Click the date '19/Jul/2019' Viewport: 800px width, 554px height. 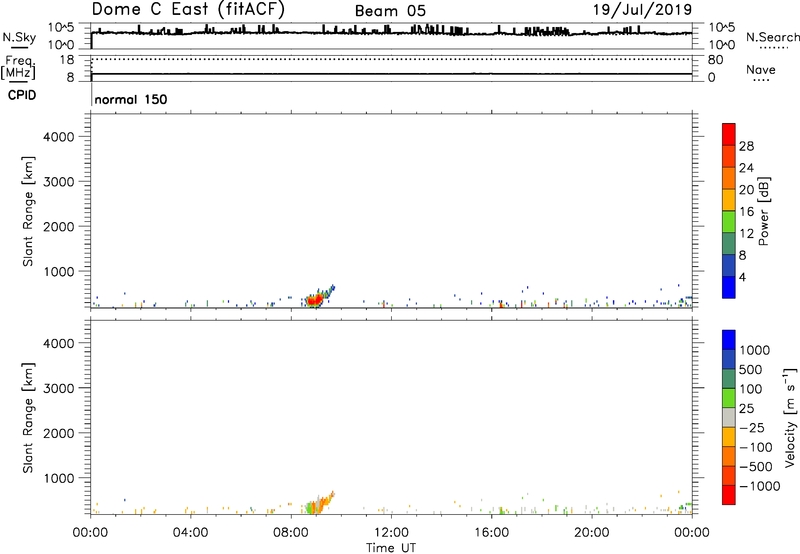point(642,10)
